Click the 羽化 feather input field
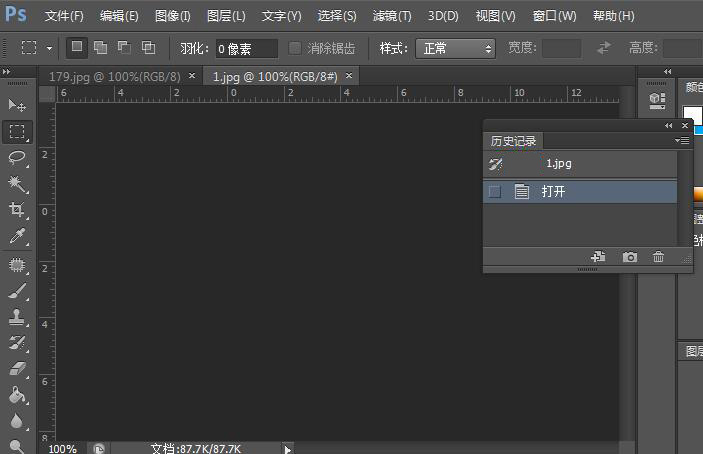This screenshot has width=703, height=454. (247, 48)
